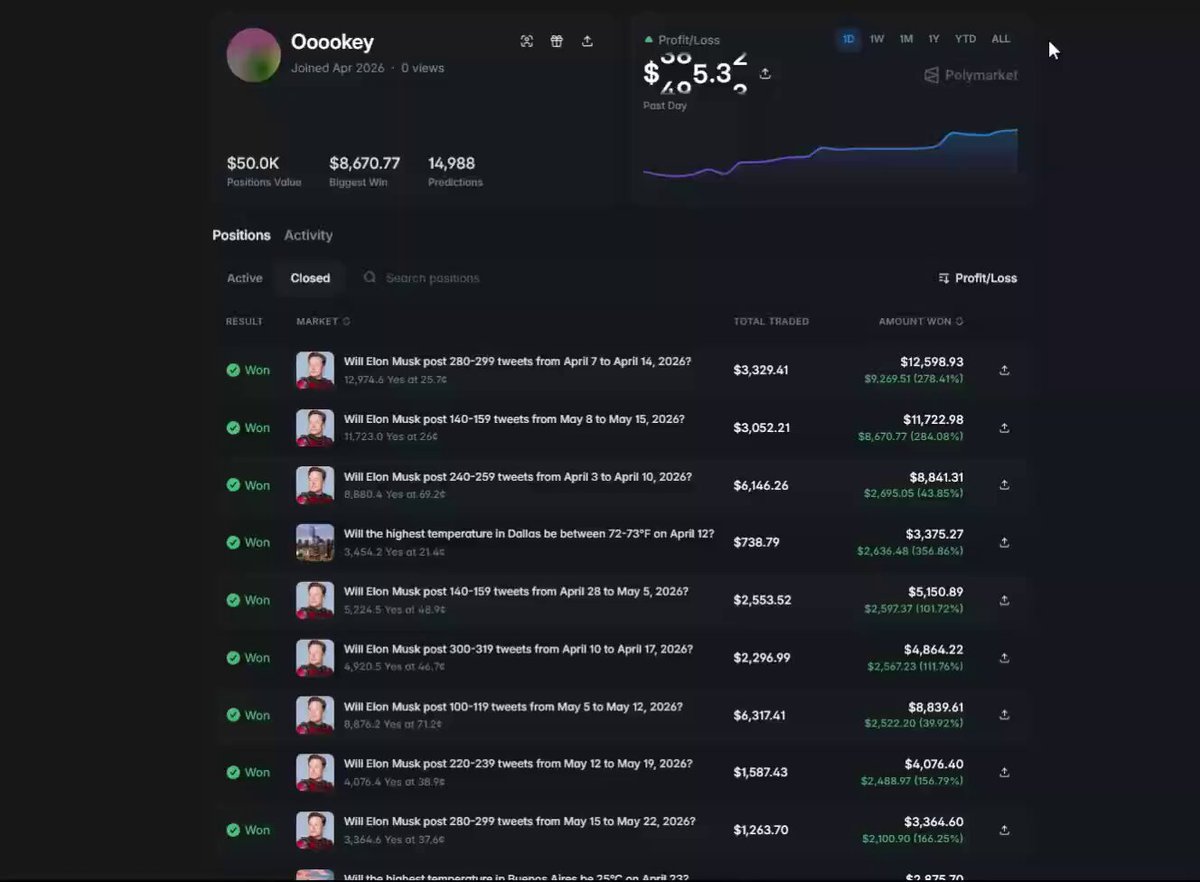Viewport: 1200px width, 882px height.
Task: Share the April 28 to May 5 tweets position
Action: pyautogui.click(x=1004, y=600)
